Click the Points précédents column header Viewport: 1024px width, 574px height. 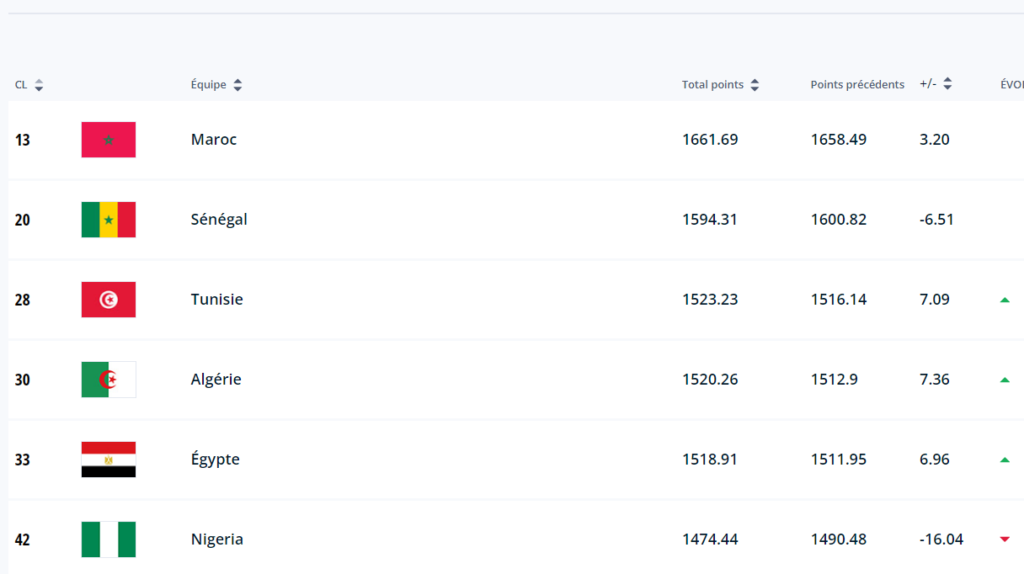tap(857, 85)
